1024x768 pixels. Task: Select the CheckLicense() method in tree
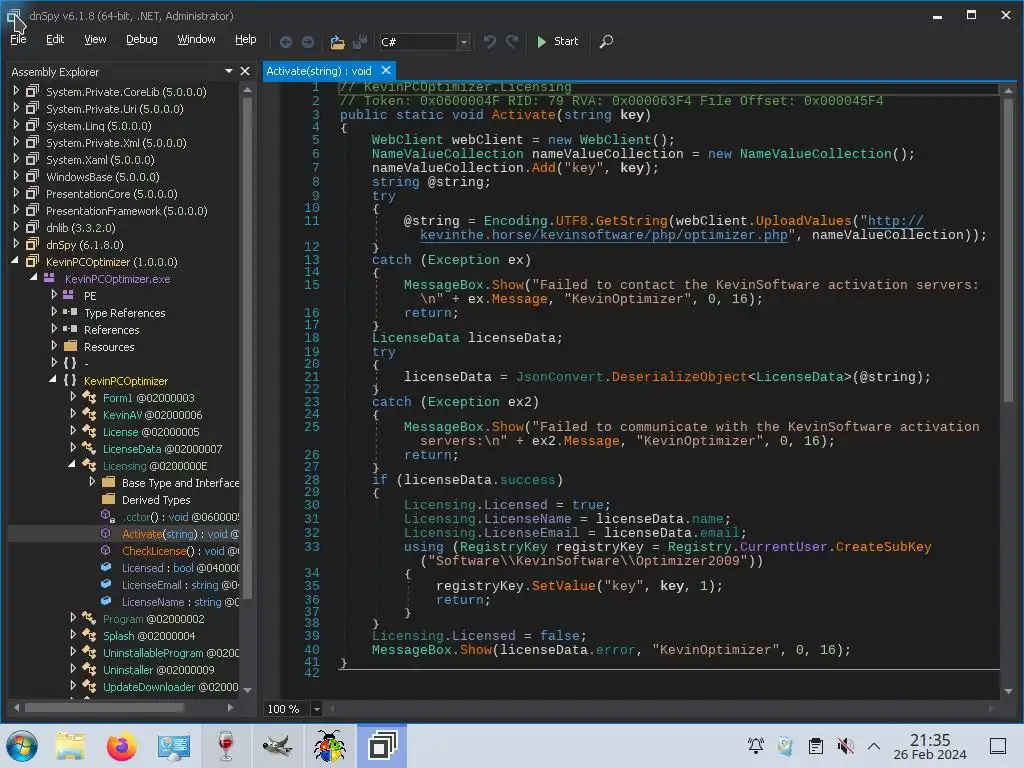pyautogui.click(x=181, y=551)
